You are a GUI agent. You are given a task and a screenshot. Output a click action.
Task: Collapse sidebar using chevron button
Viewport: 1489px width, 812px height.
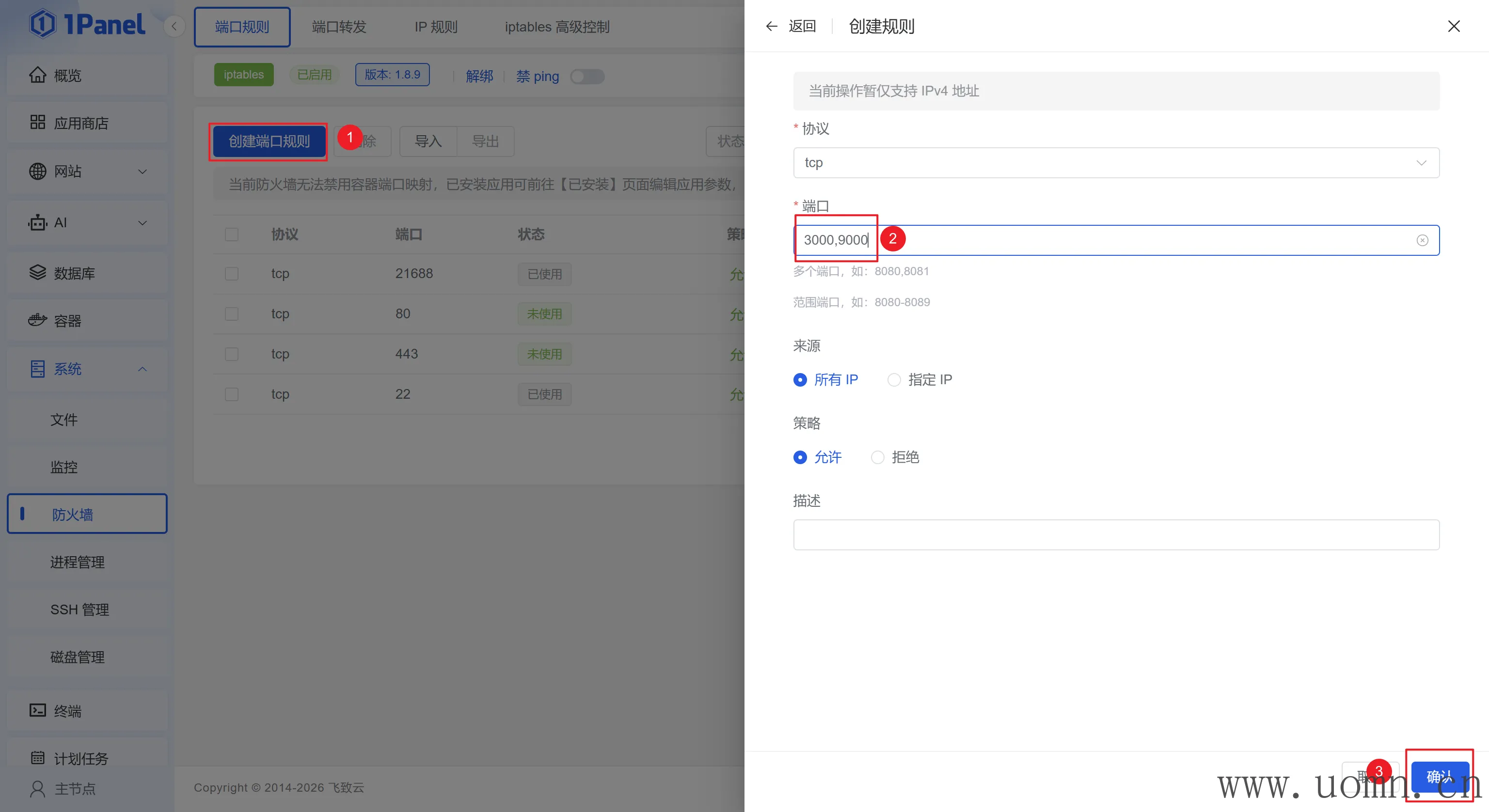click(x=174, y=26)
